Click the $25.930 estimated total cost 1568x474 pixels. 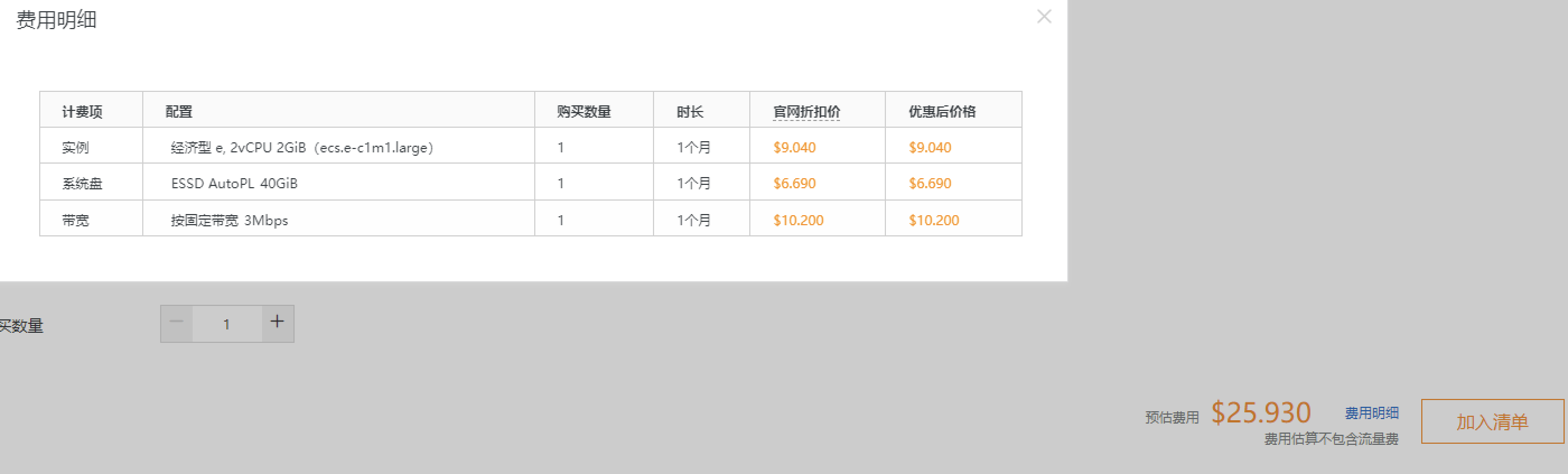pos(1261,412)
